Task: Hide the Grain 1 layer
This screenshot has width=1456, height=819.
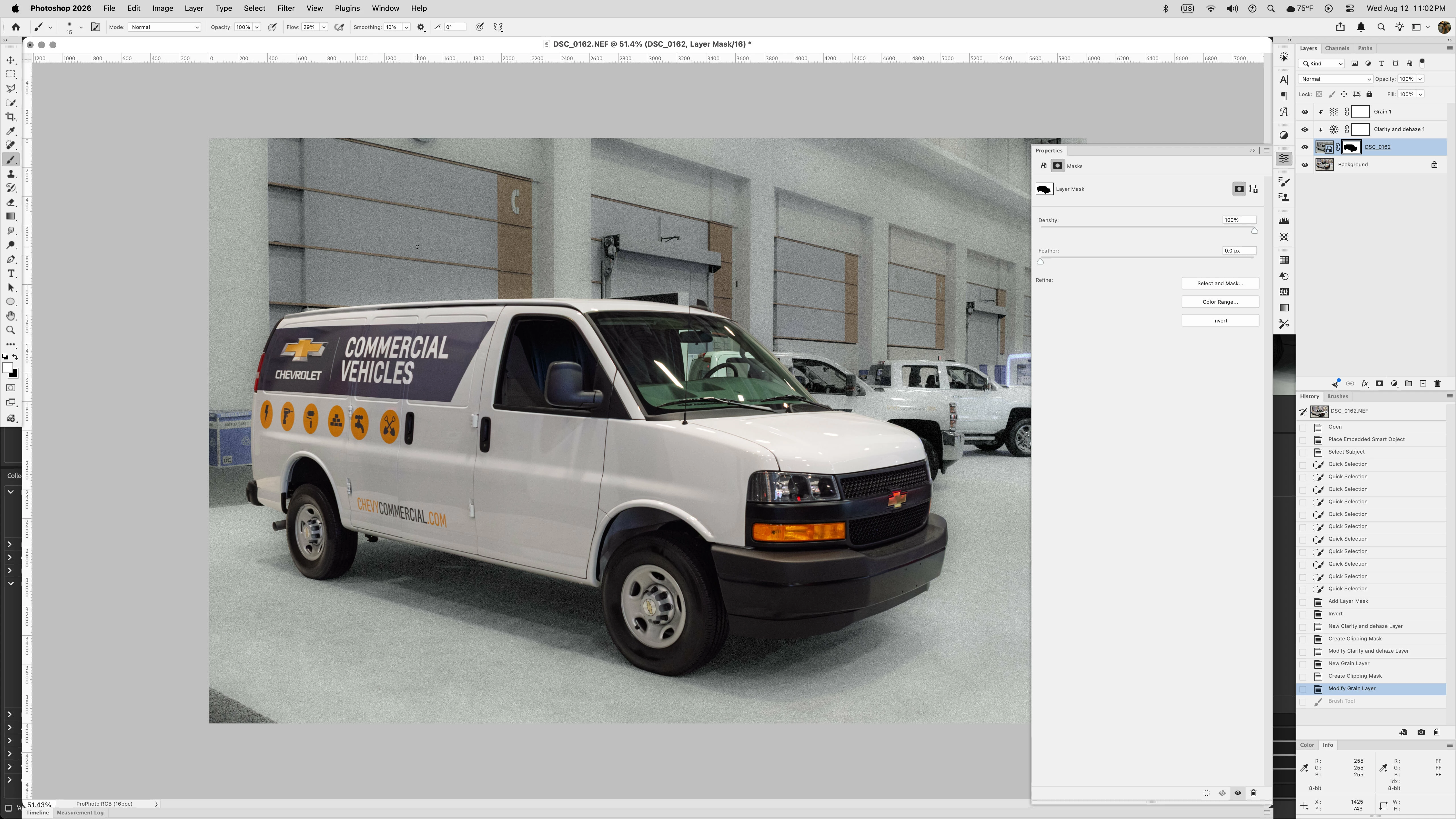Action: click(x=1305, y=112)
